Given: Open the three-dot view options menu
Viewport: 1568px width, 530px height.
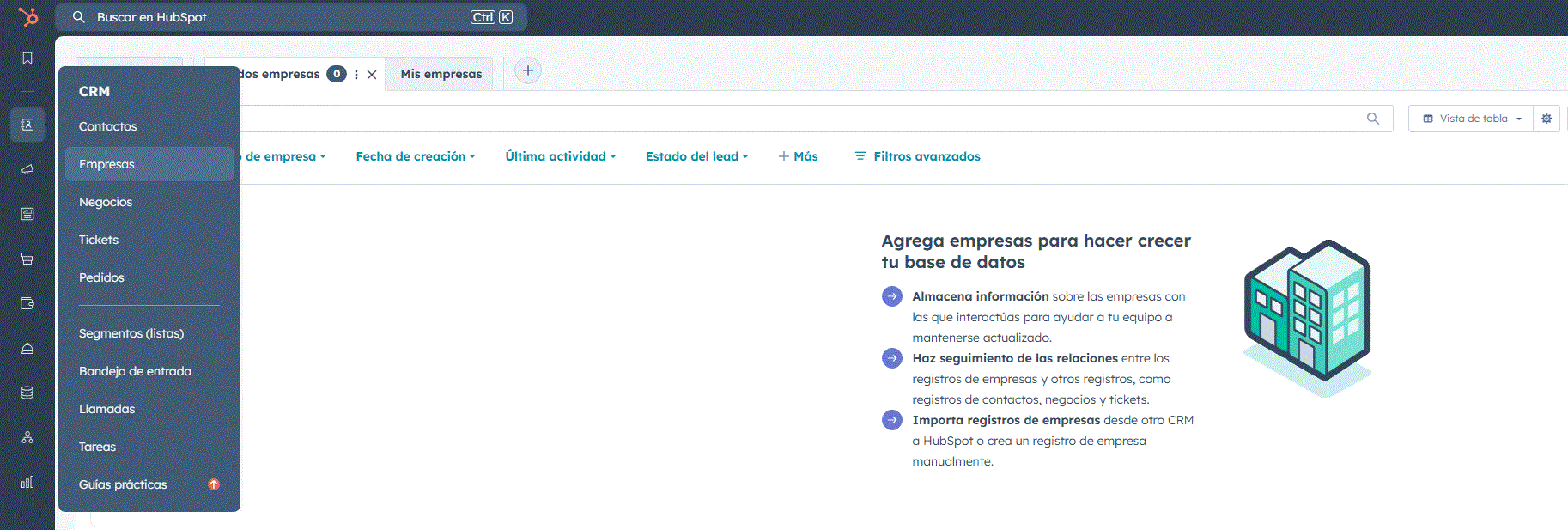Looking at the screenshot, I should (x=356, y=75).
